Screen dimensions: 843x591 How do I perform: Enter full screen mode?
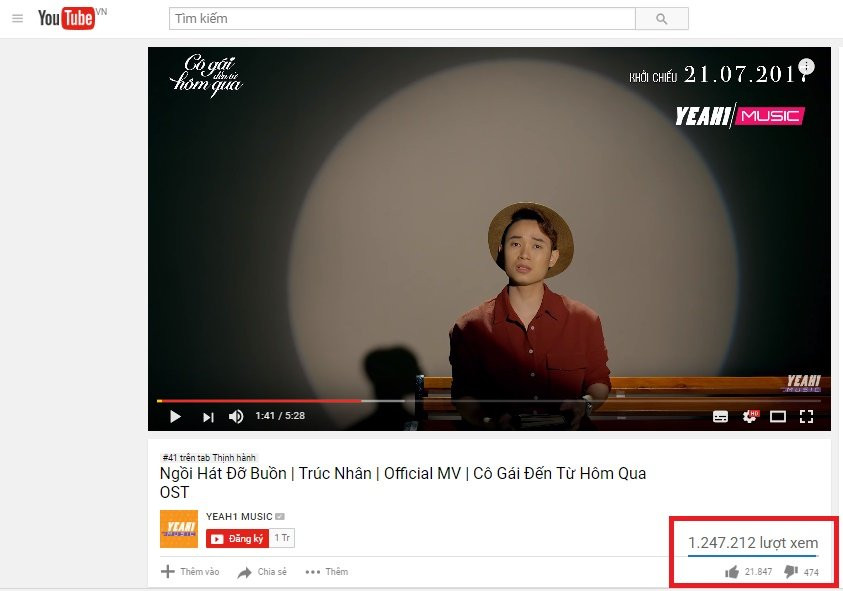(806, 417)
